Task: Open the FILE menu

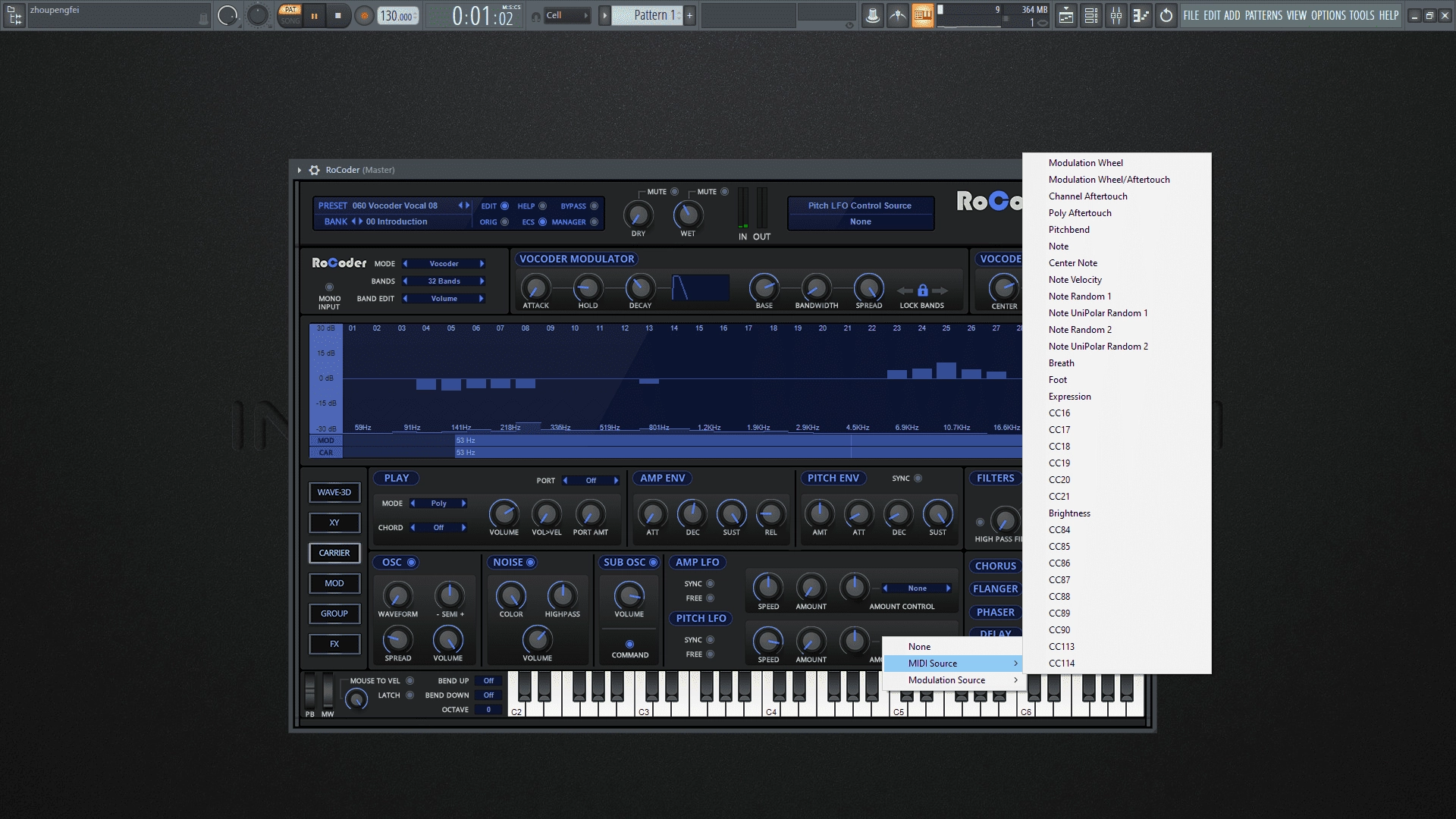Action: 1191,15
